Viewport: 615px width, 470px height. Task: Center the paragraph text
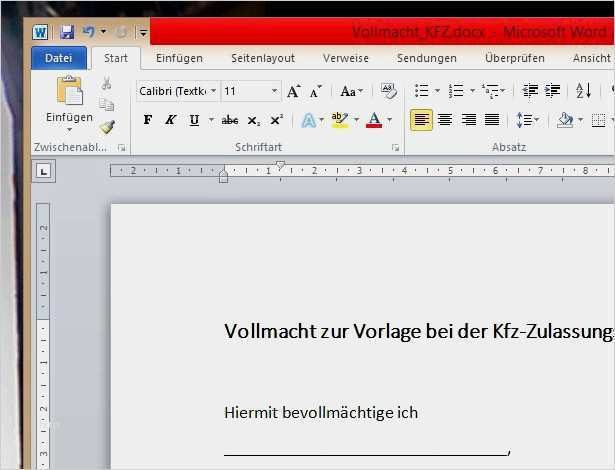pos(445,120)
